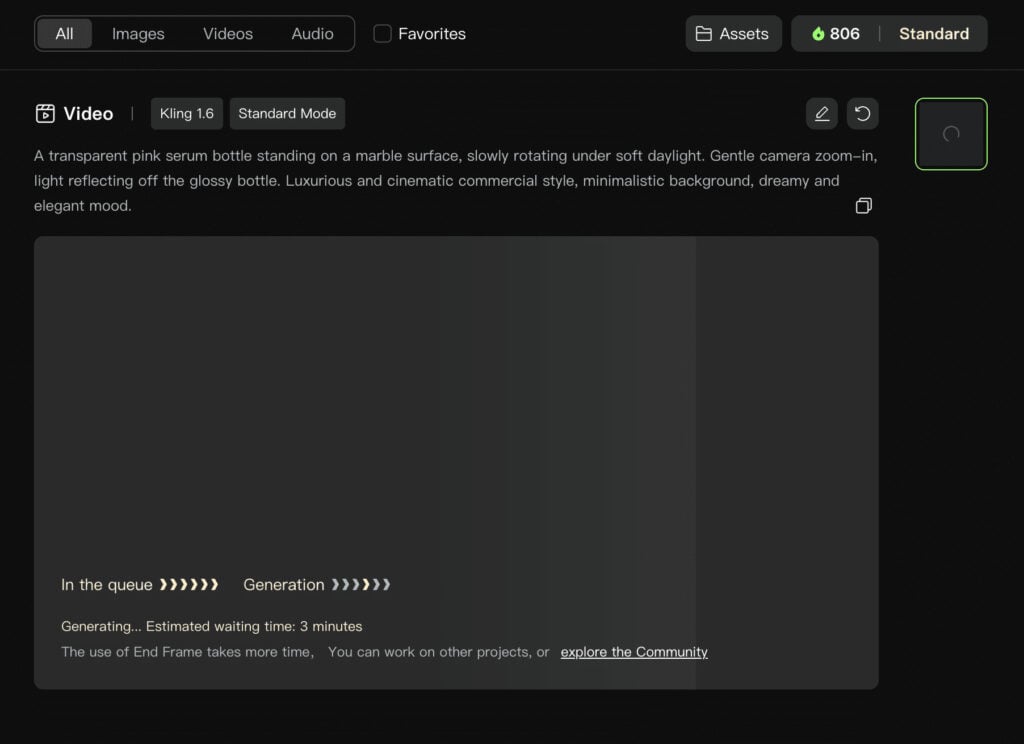This screenshot has width=1024, height=744.
Task: Click the Video clip icon
Action: pyautogui.click(x=45, y=114)
